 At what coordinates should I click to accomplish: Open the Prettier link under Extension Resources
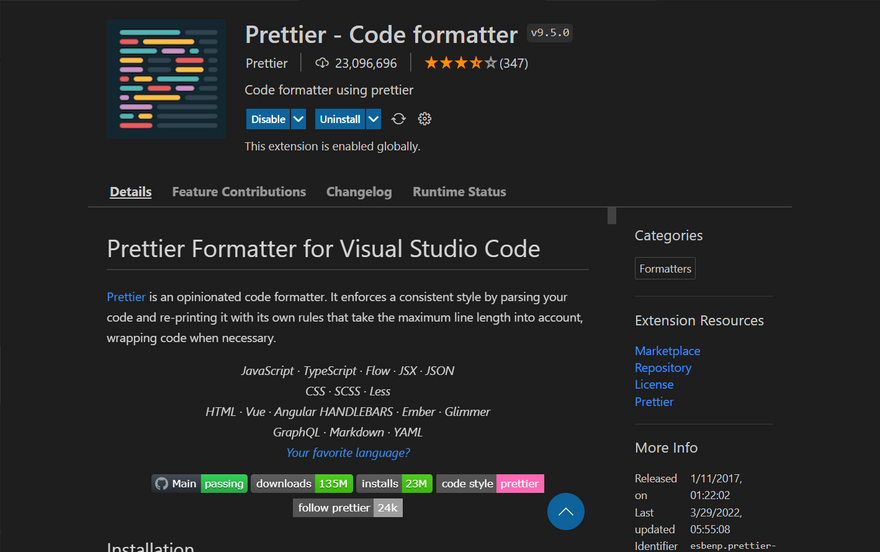click(x=654, y=402)
